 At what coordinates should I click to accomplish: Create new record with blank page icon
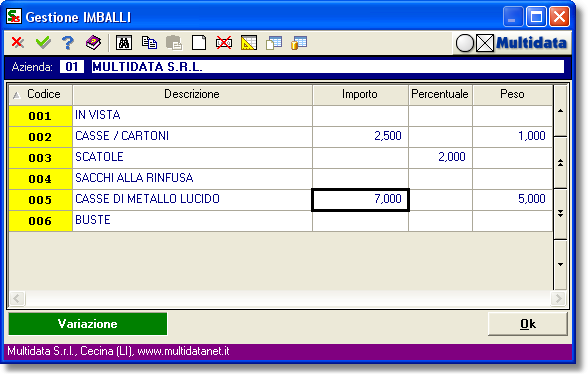tap(199, 43)
